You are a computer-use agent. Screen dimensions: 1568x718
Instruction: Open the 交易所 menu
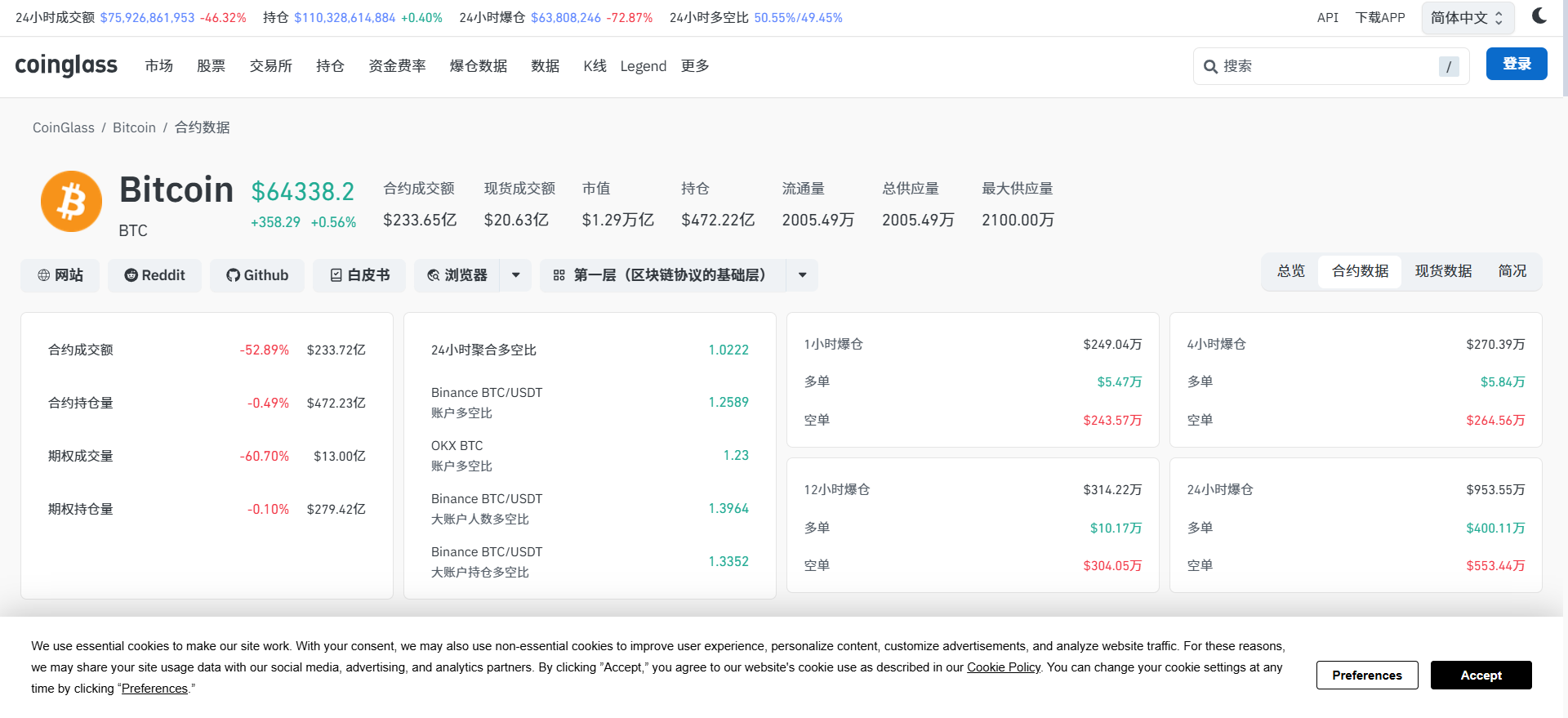(x=271, y=66)
